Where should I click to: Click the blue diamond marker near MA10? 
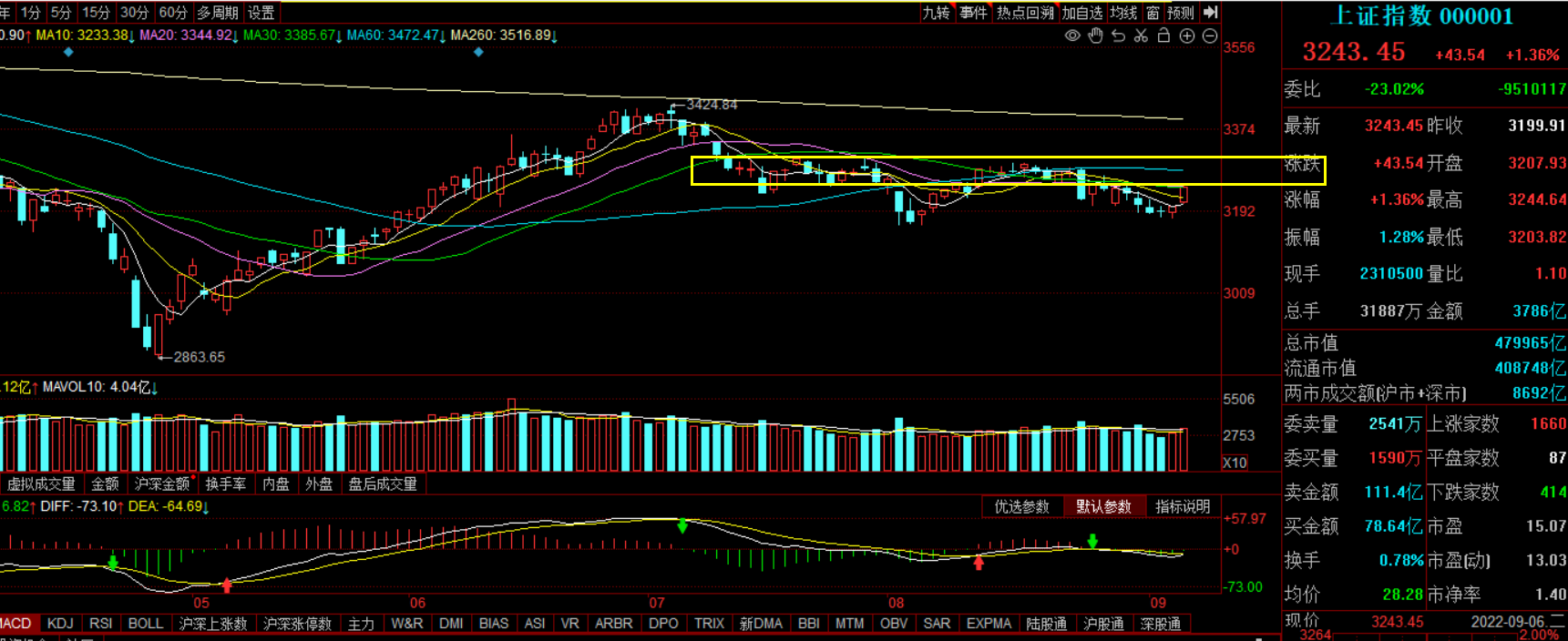point(68,52)
